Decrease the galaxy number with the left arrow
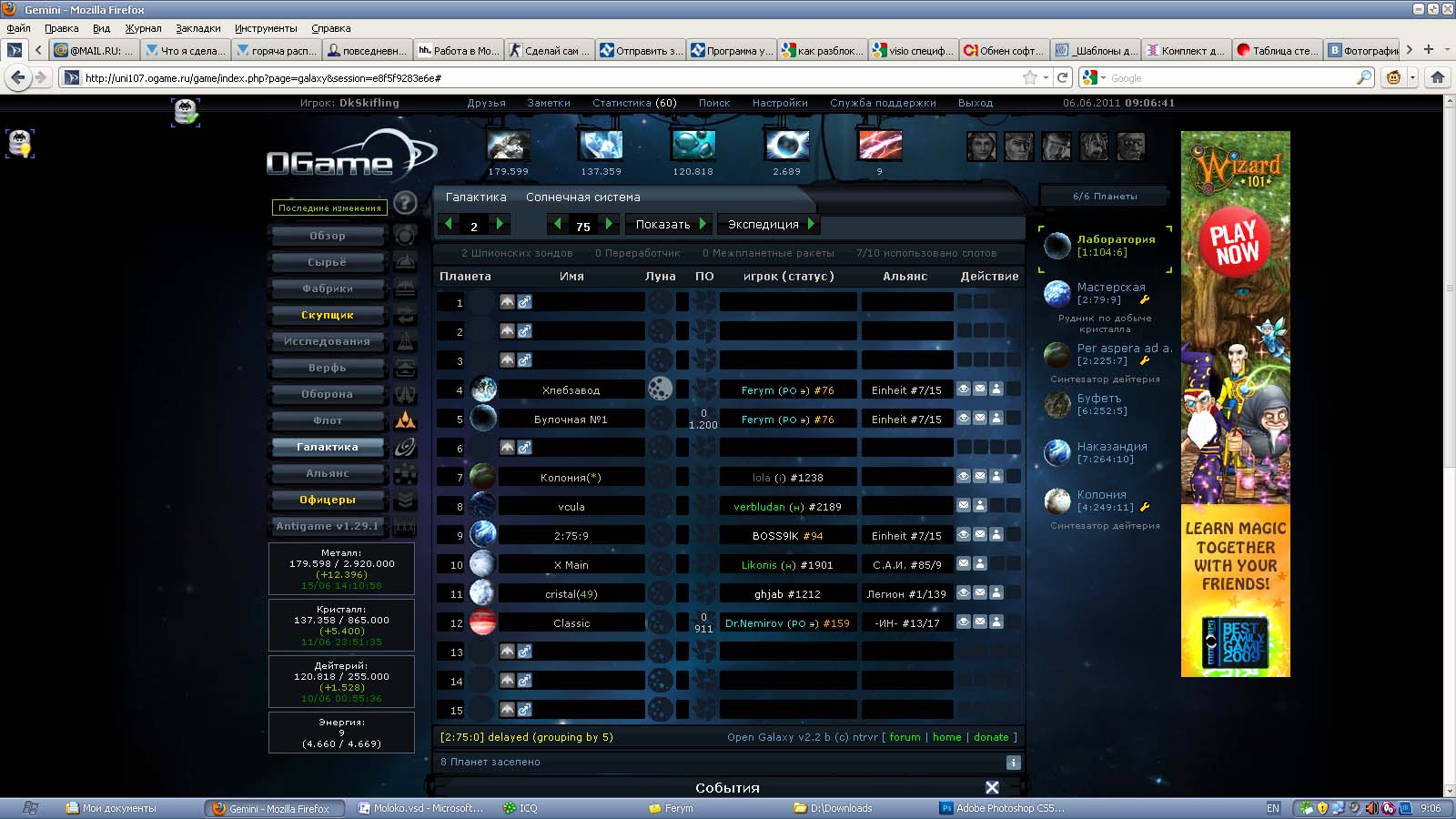The height and width of the screenshot is (819, 1456). pos(448,224)
